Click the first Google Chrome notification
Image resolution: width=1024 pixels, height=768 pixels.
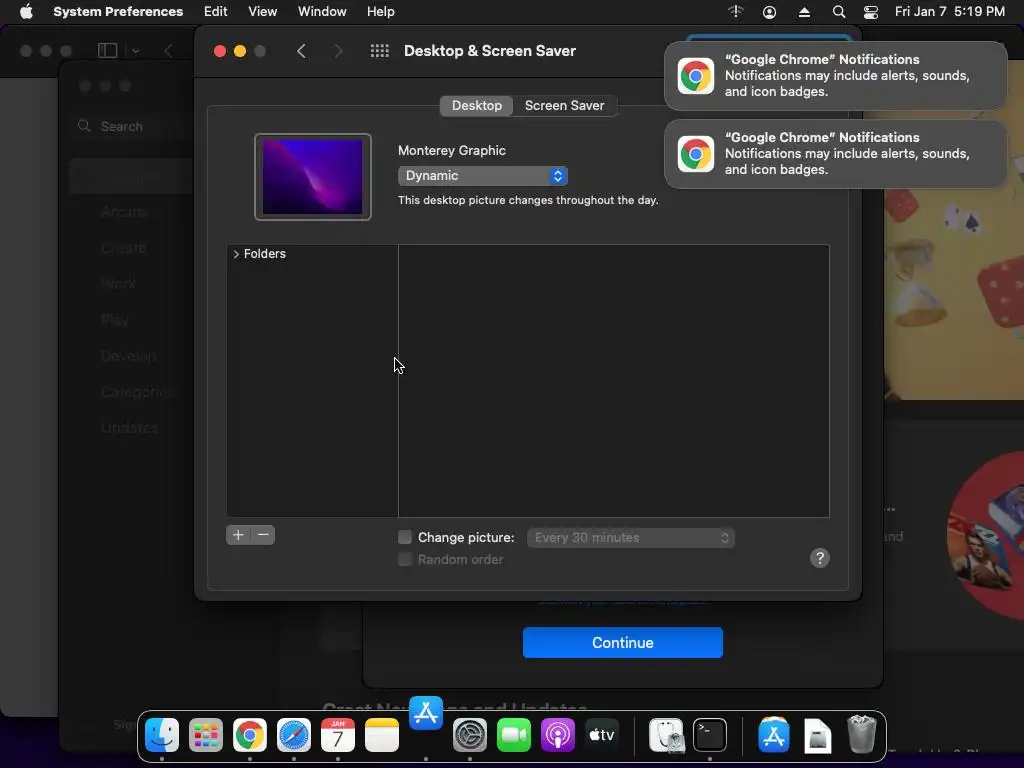tap(835, 76)
